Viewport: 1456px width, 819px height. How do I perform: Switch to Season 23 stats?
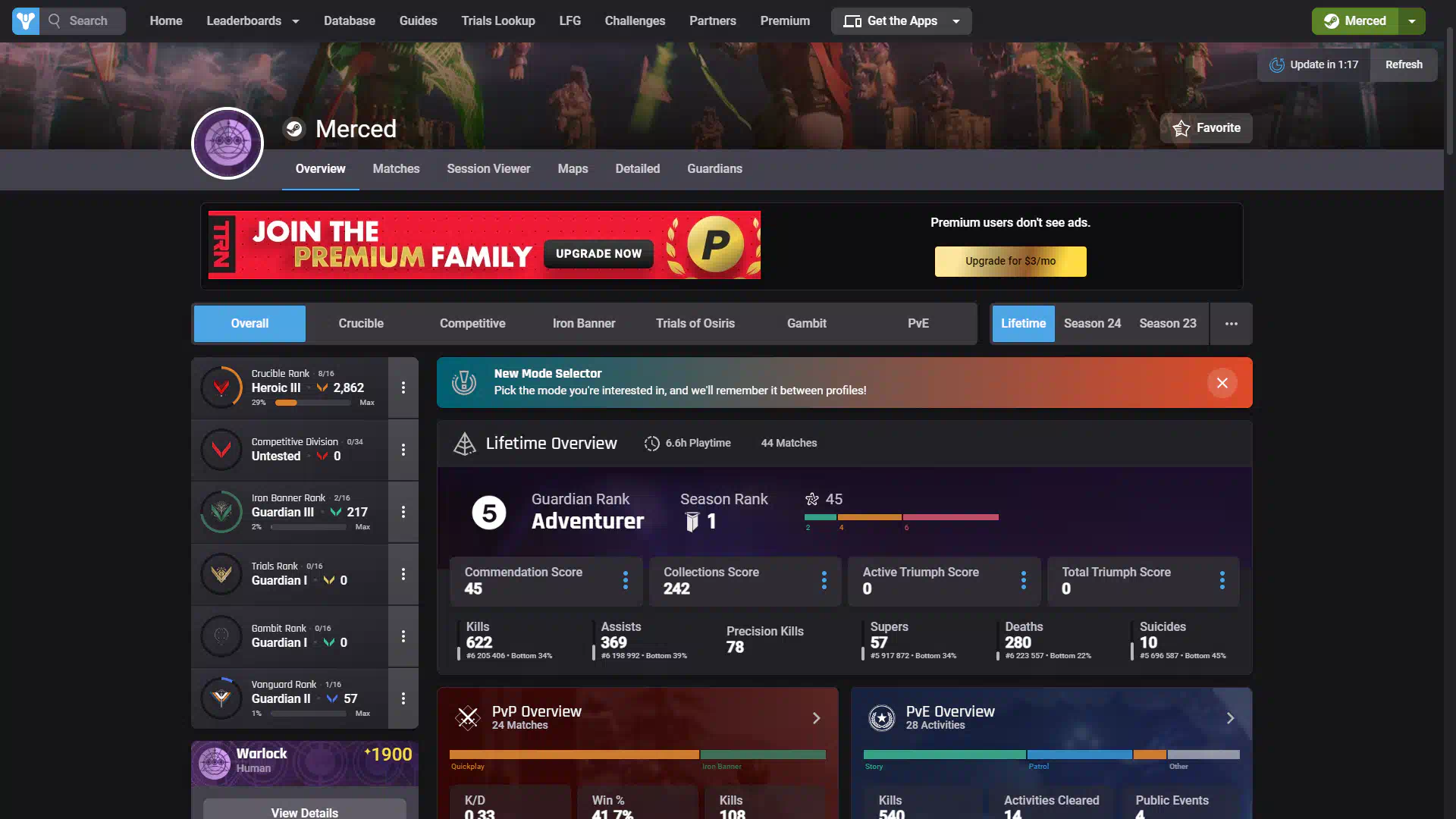point(1168,324)
